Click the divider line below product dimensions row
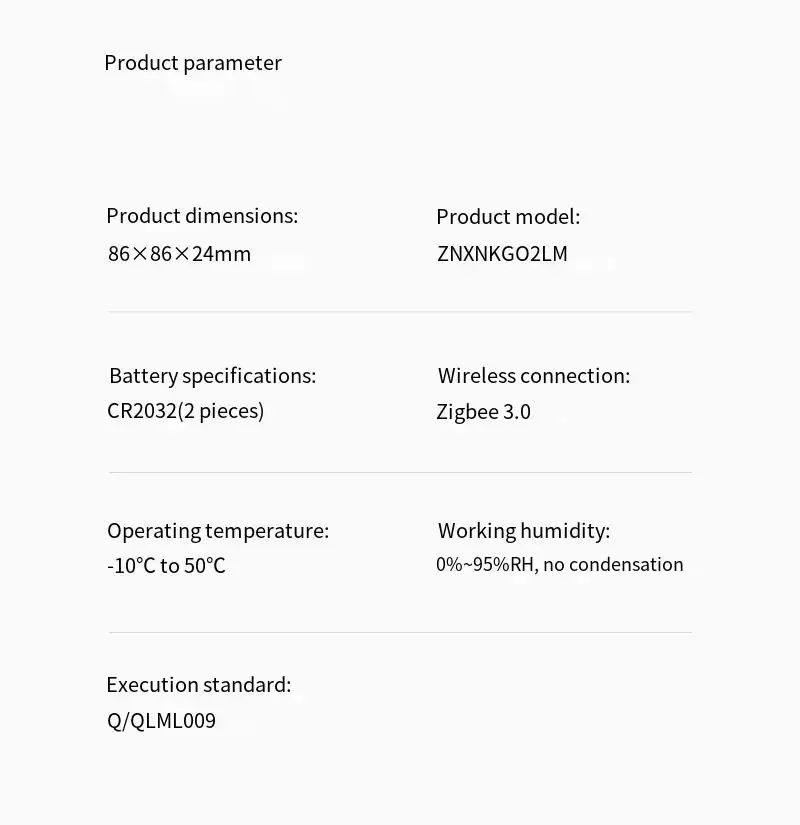 (x=400, y=312)
